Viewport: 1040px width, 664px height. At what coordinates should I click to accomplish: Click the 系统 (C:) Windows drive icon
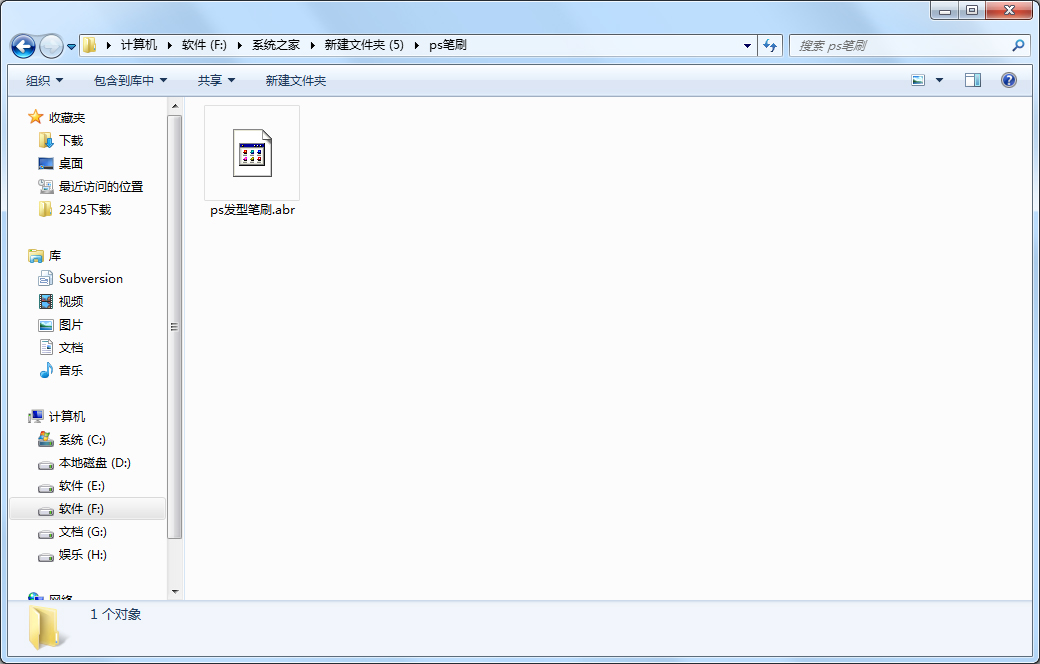(46, 439)
